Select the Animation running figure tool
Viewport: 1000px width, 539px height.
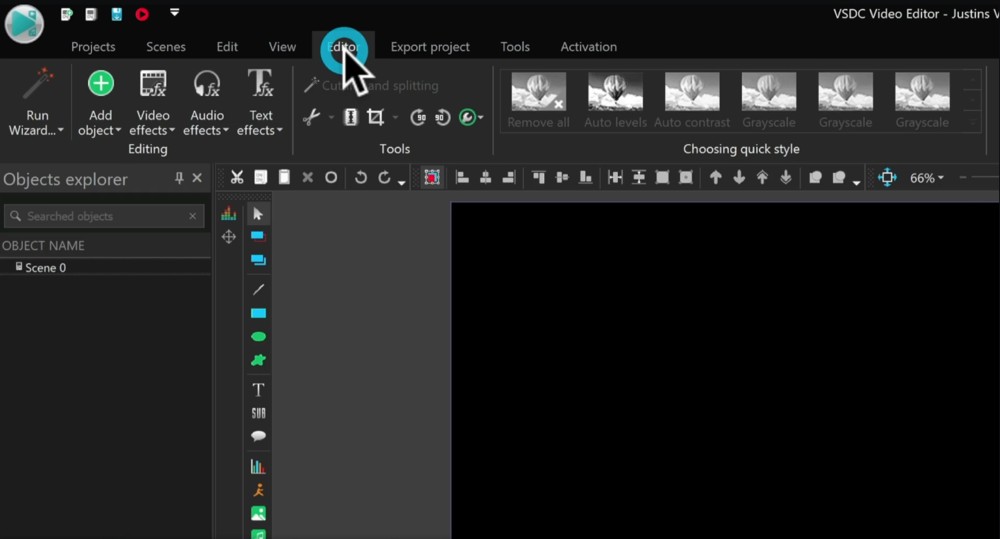[x=258, y=490]
